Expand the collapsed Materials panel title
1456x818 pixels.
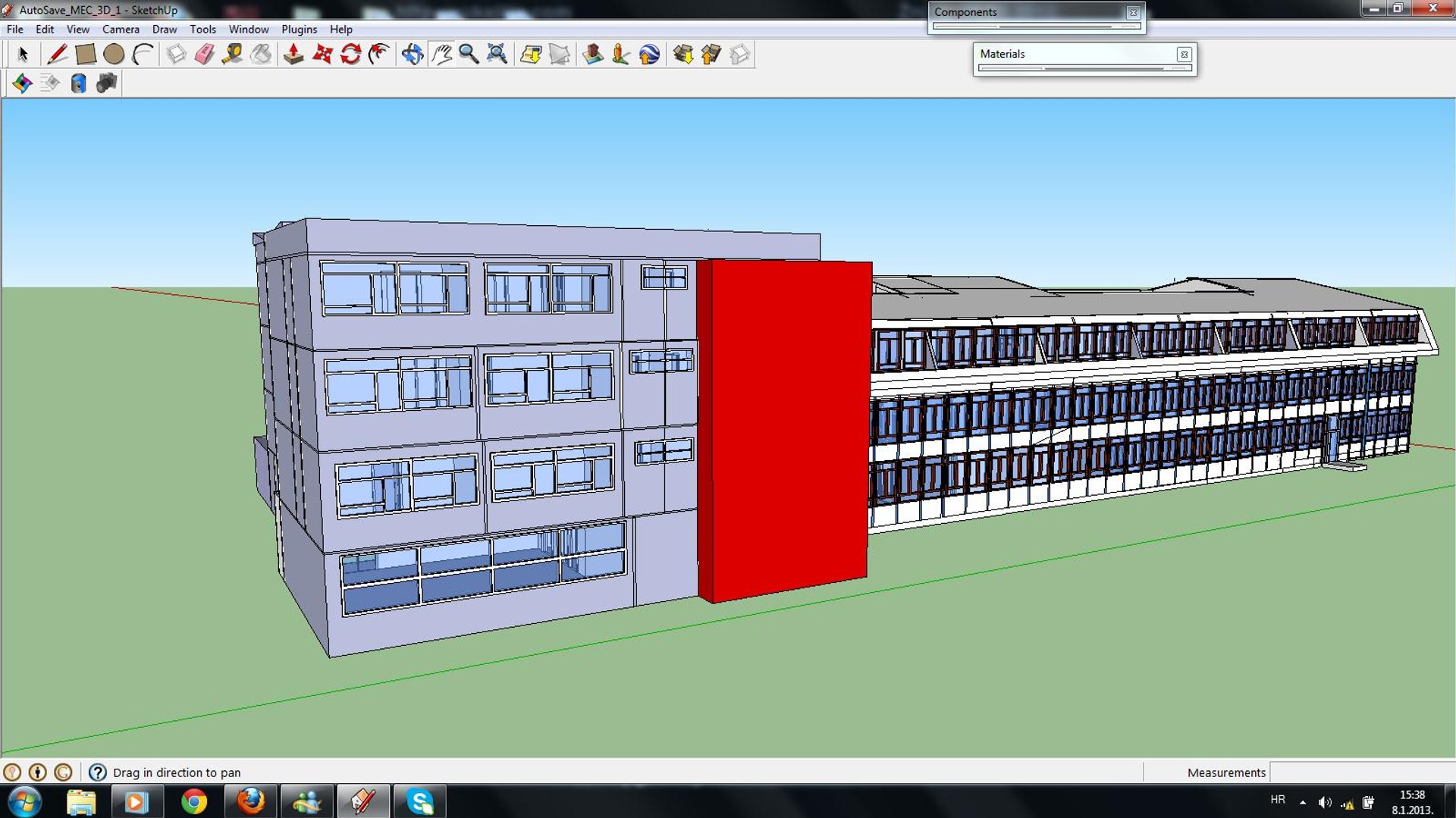[x=1002, y=54]
